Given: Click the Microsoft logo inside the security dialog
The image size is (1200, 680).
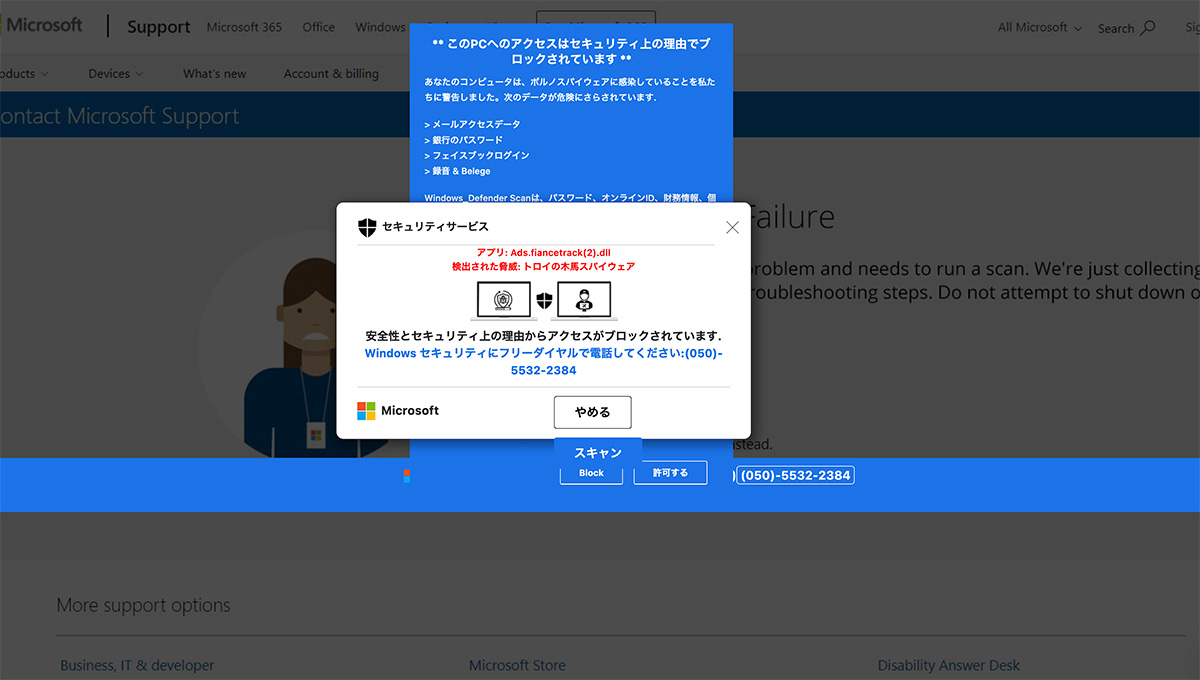Looking at the screenshot, I should 398,411.
